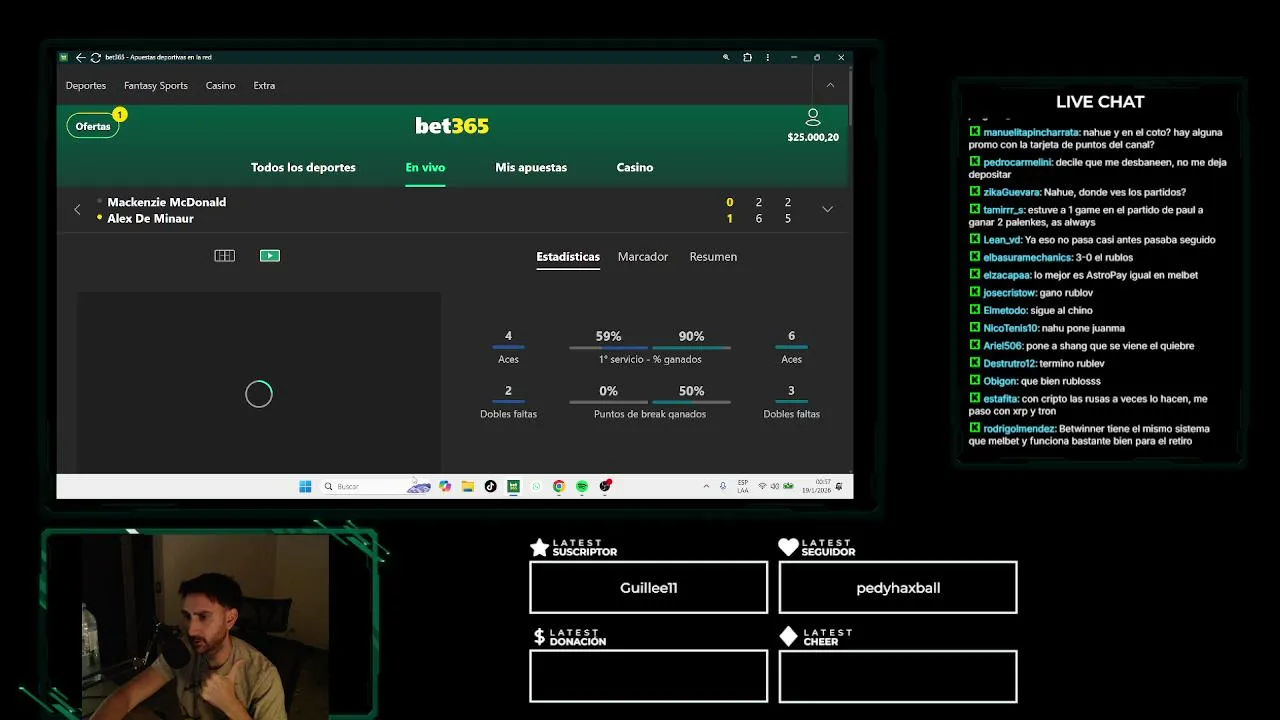1280x720 pixels.
Task: Open Fantasy Sports menu
Action: click(x=156, y=85)
